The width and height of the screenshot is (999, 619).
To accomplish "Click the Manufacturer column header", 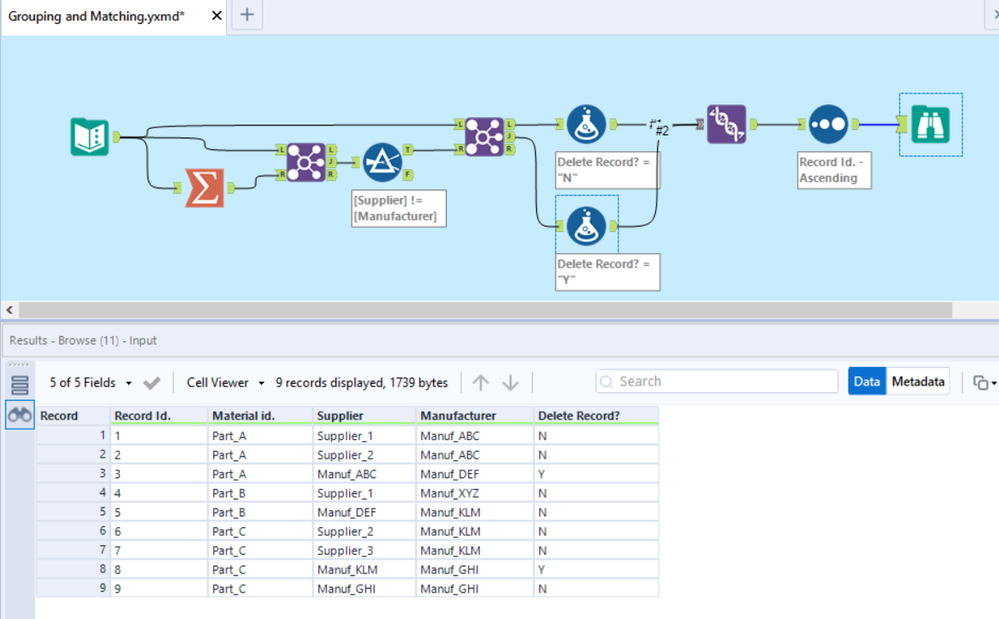I will (475, 415).
